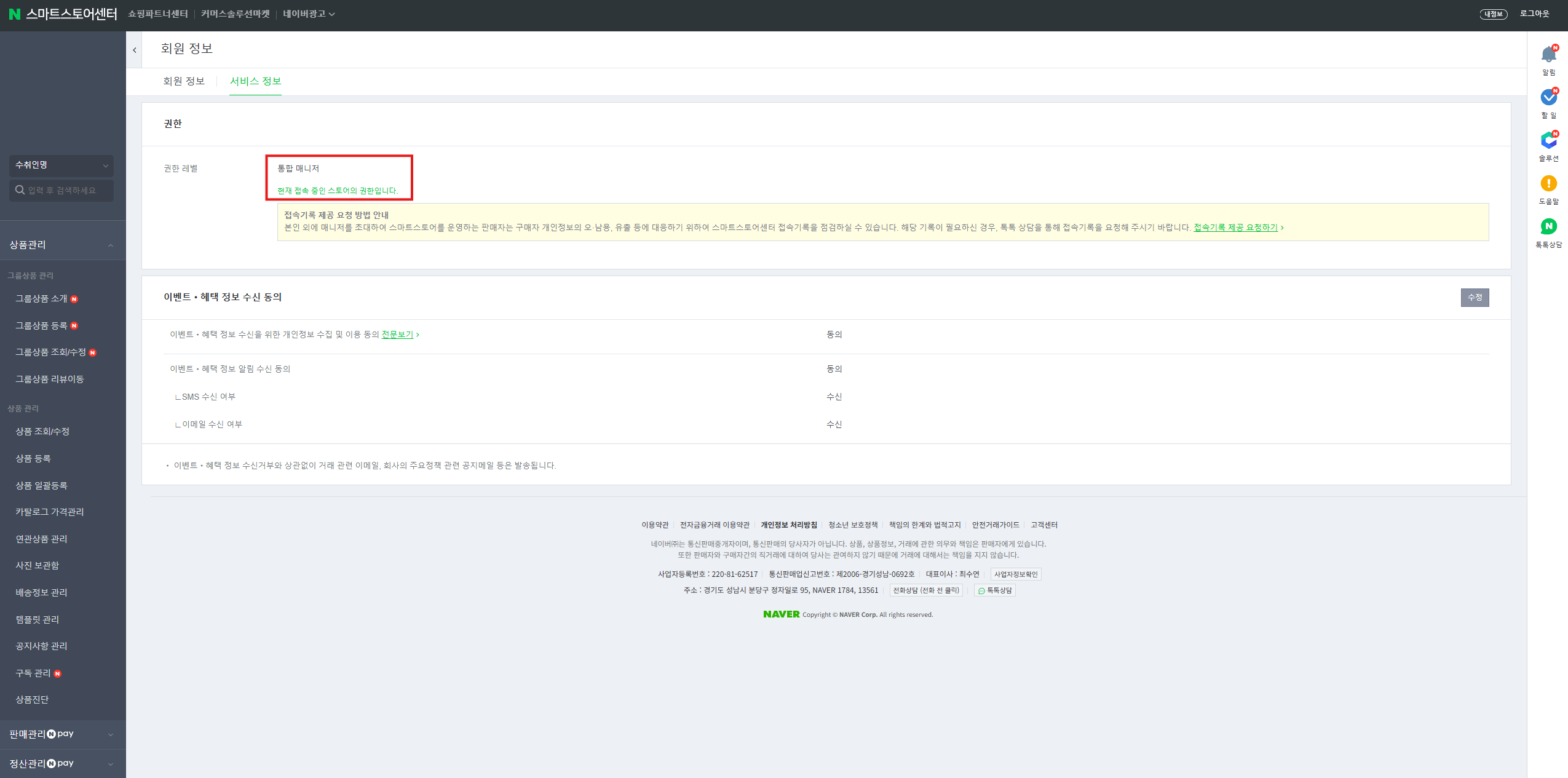This screenshot has height=778, width=1568.
Task: Open 그룹상품 소개 in the sidebar
Action: point(41,299)
